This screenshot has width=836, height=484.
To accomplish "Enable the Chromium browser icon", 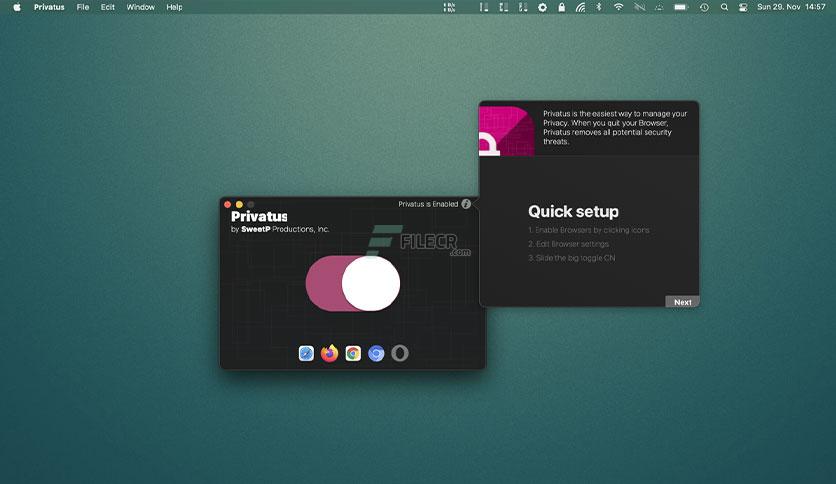I will coord(376,353).
